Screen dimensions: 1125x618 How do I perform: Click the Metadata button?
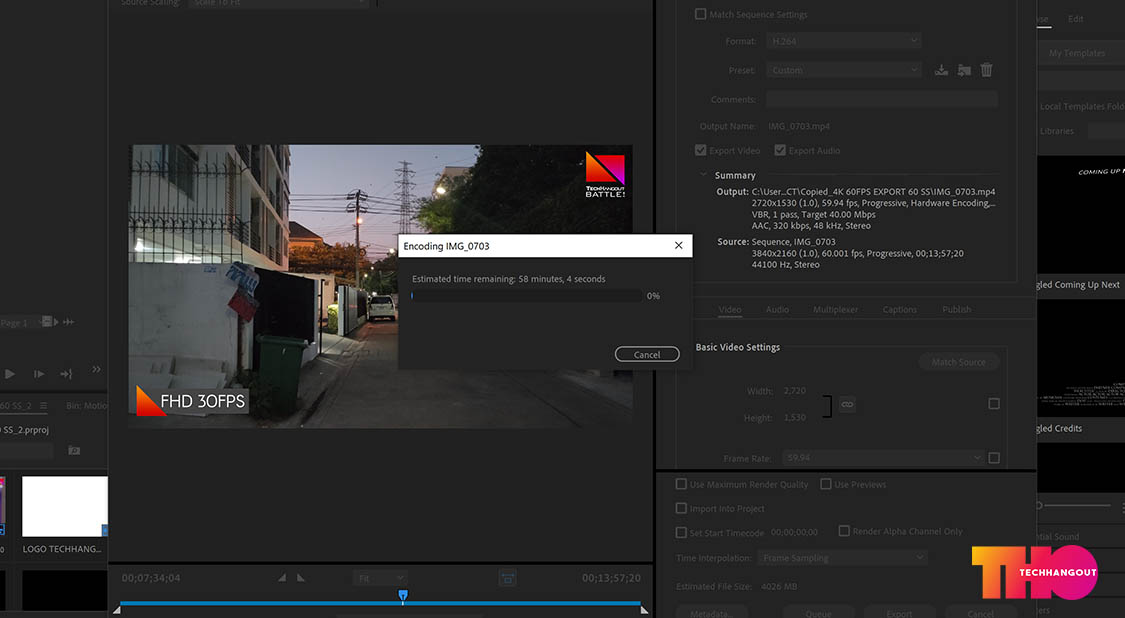pos(711,613)
